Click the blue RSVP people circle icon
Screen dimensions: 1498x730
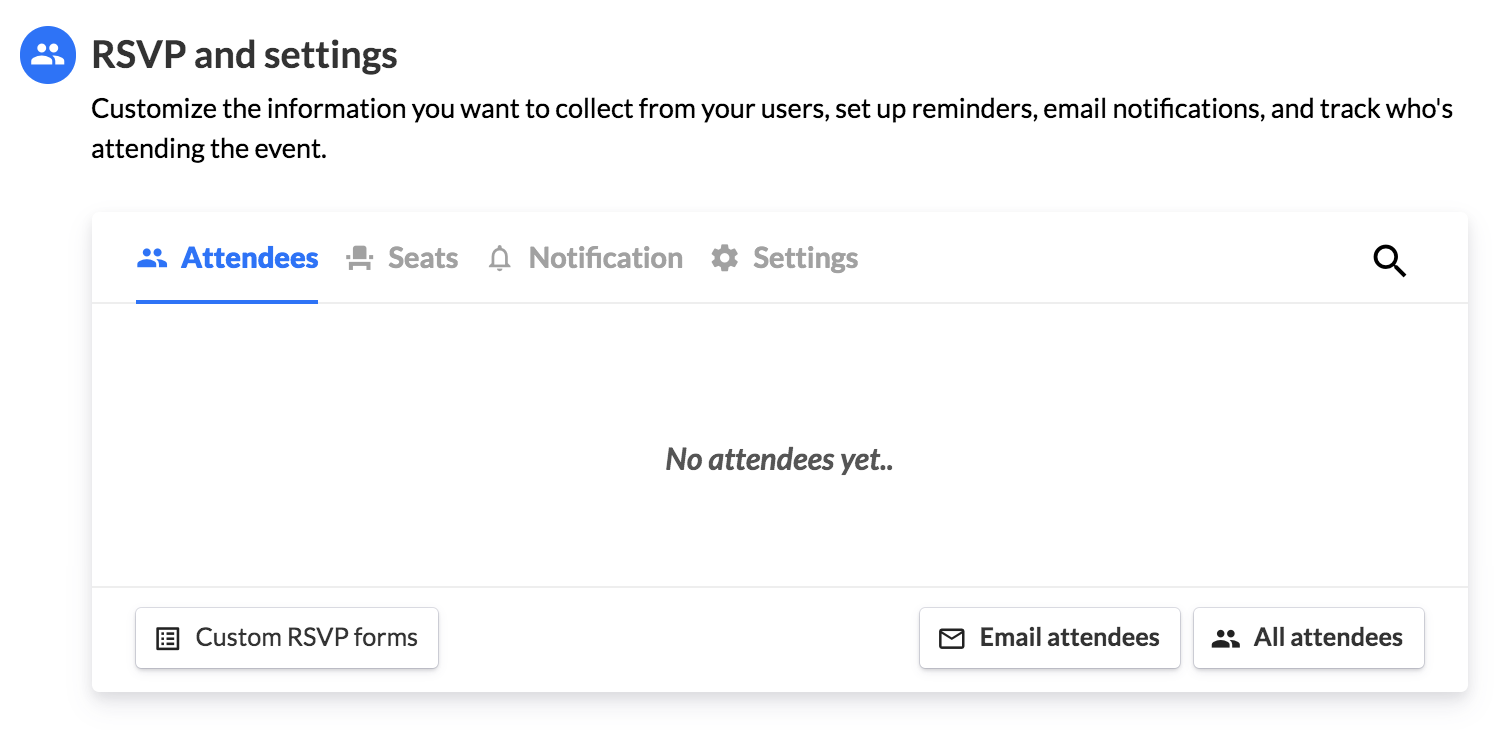[48, 55]
